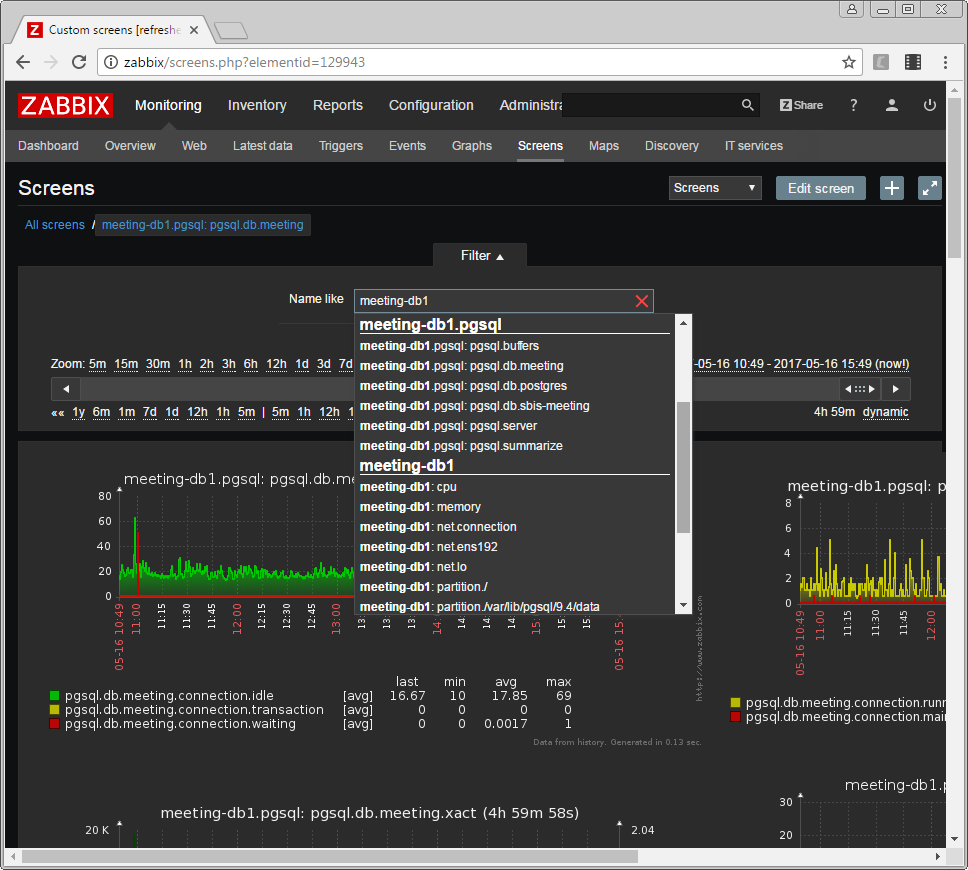The height and width of the screenshot is (870, 968).
Task: Select suggestion meeting-db1: partition./
Action: point(424,587)
